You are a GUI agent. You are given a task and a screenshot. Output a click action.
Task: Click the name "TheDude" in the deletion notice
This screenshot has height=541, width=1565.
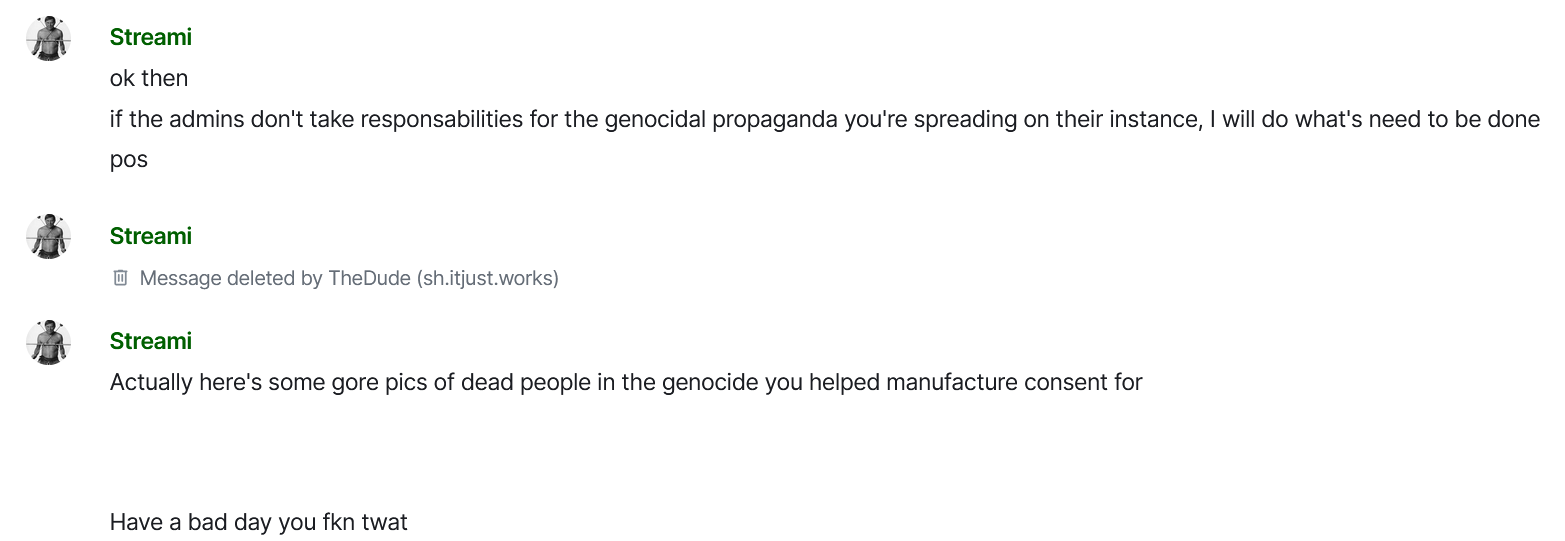(x=370, y=278)
